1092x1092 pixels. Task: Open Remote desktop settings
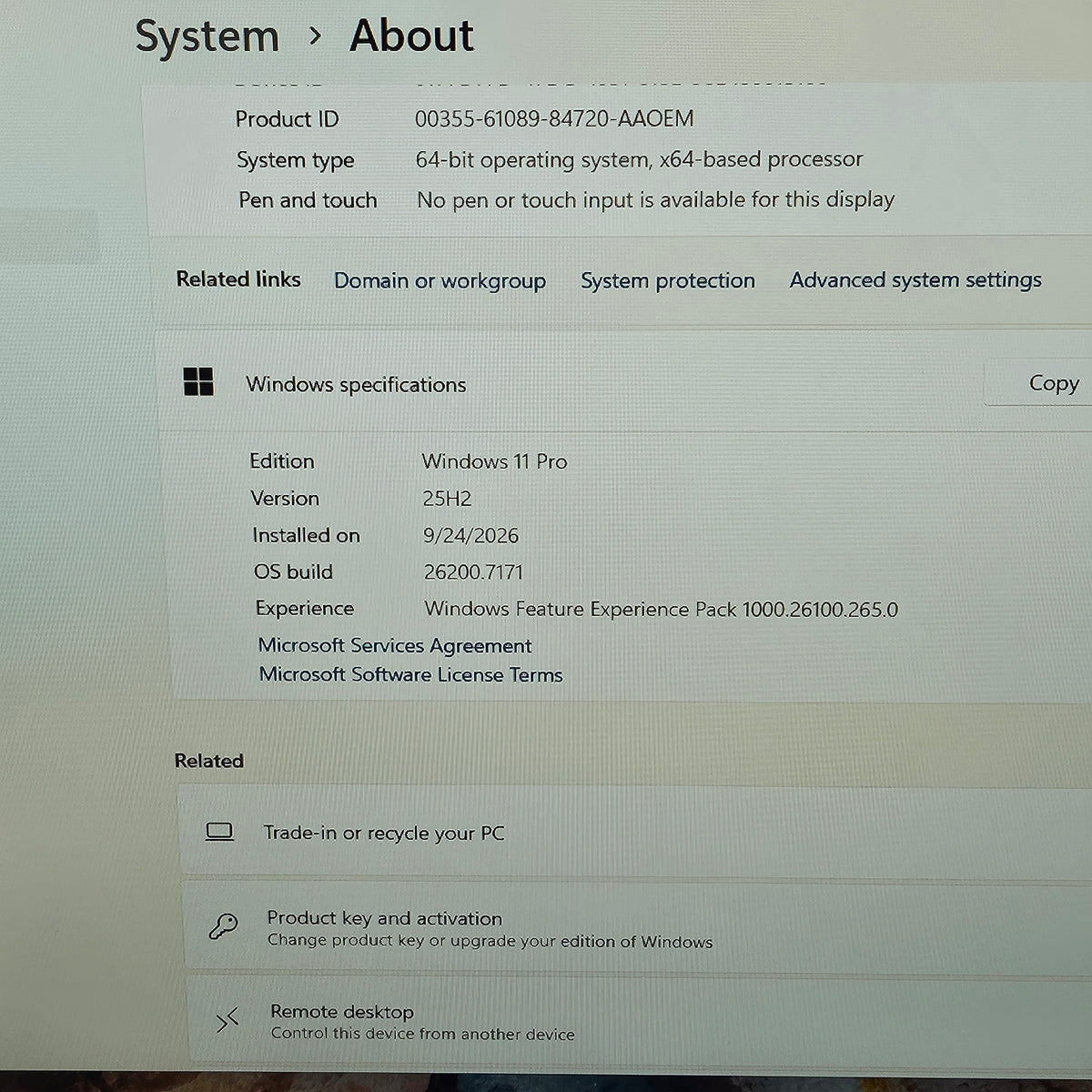point(640,1021)
